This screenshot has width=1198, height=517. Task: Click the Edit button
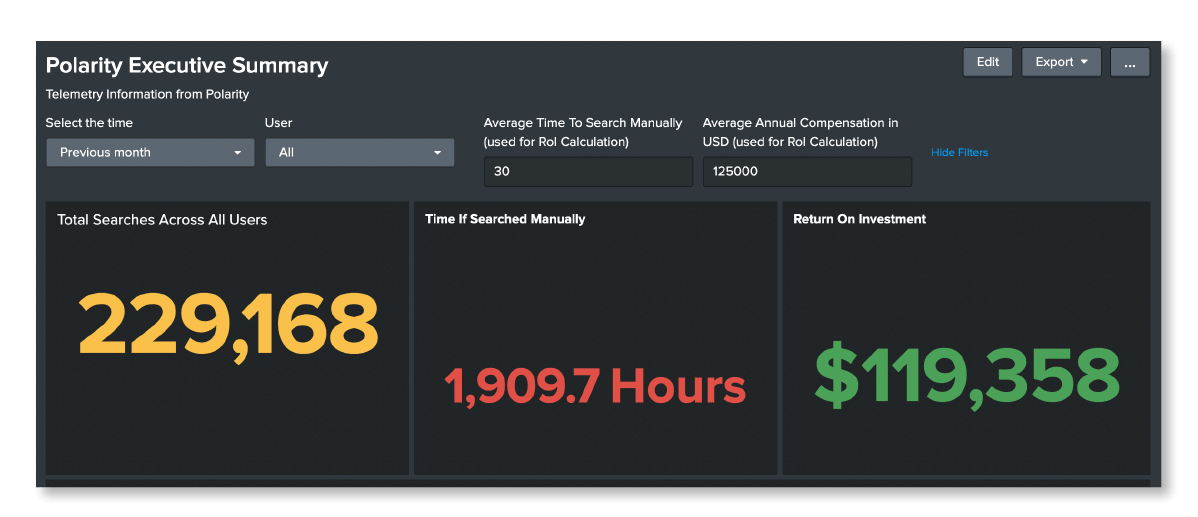tap(987, 63)
